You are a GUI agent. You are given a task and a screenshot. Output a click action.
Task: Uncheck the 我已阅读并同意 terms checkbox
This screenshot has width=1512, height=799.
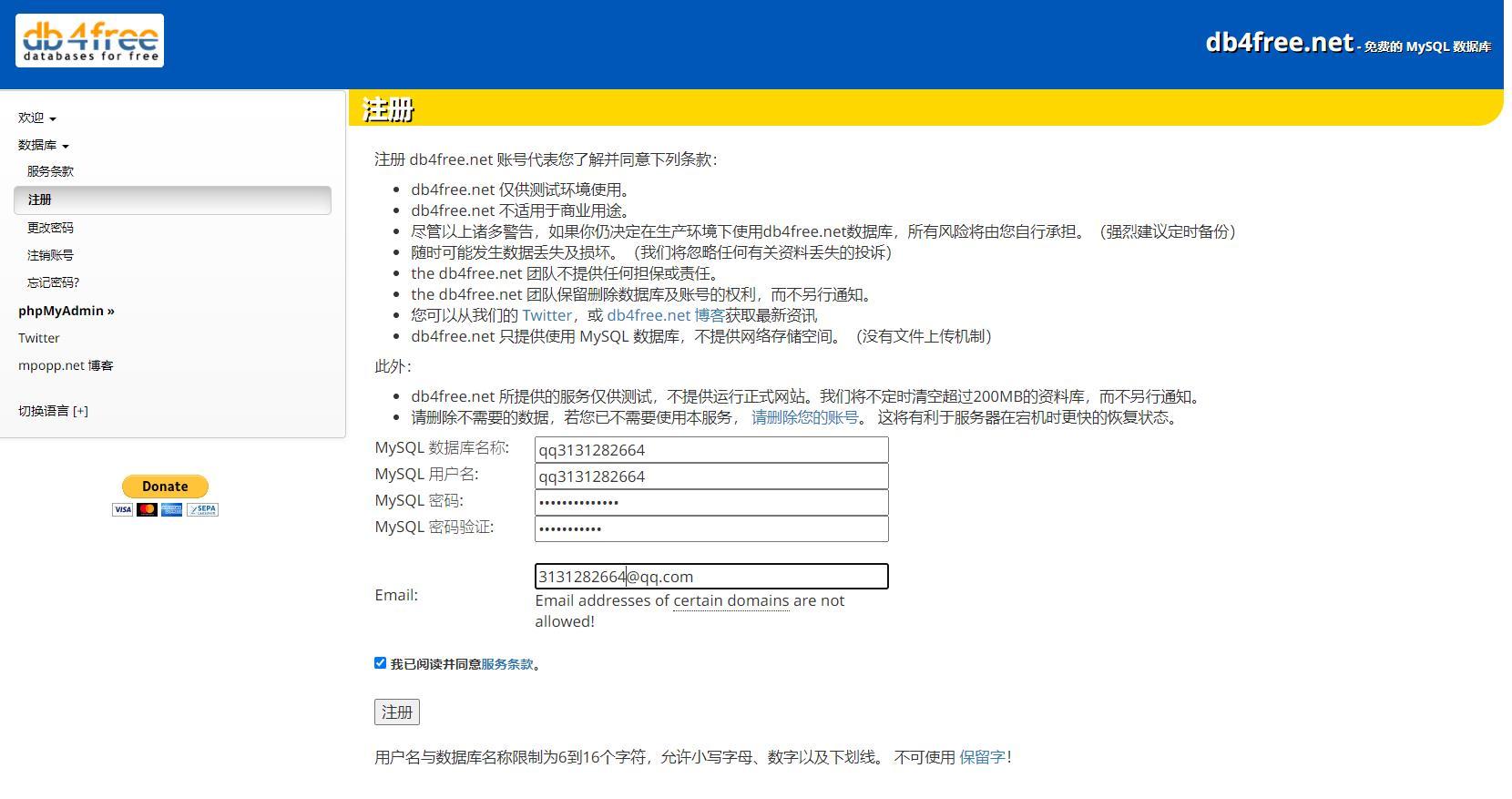381,663
